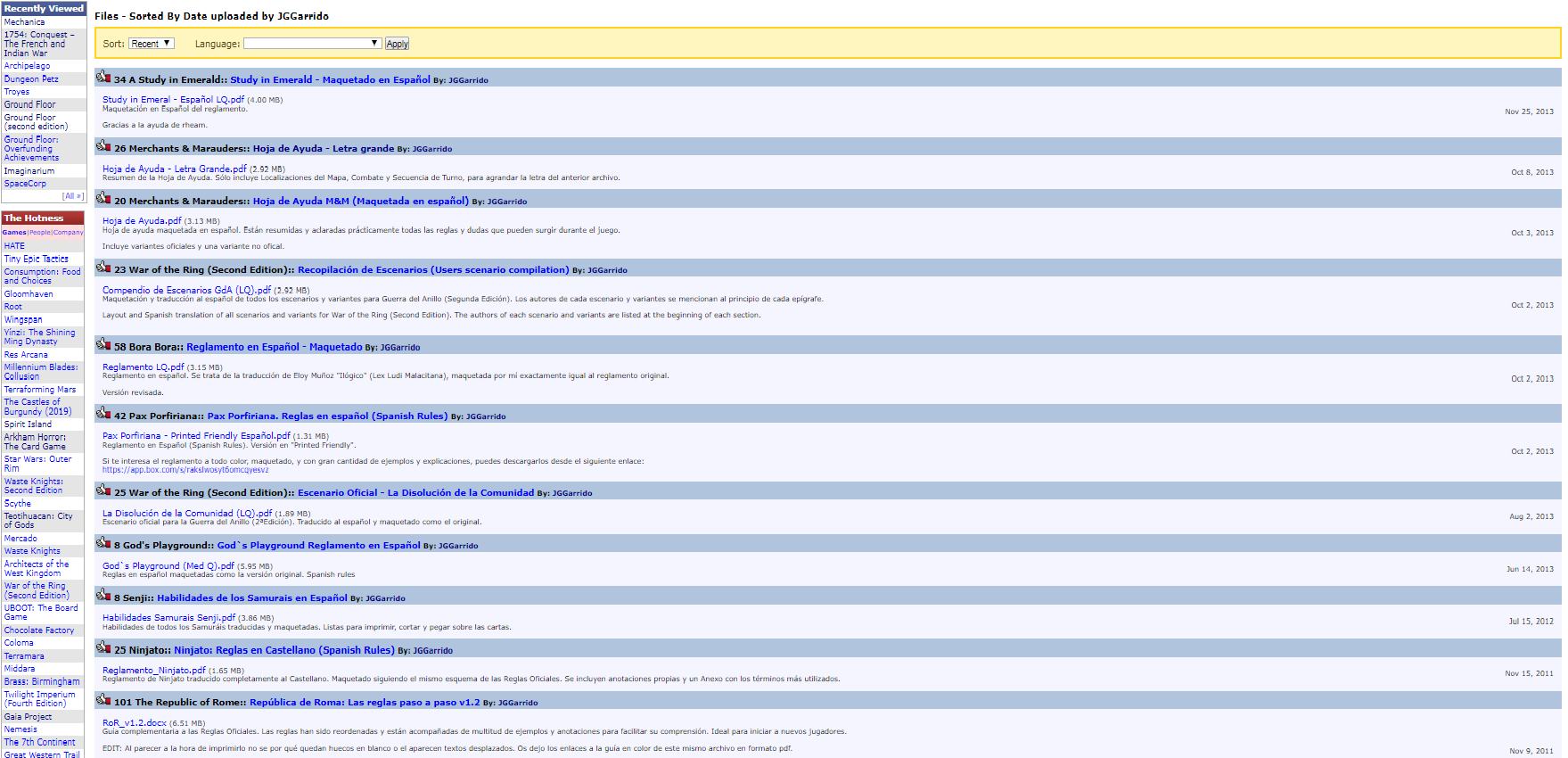Thumb up the República de Roma entry
Screen dimensions: 1568x758
click(103, 700)
